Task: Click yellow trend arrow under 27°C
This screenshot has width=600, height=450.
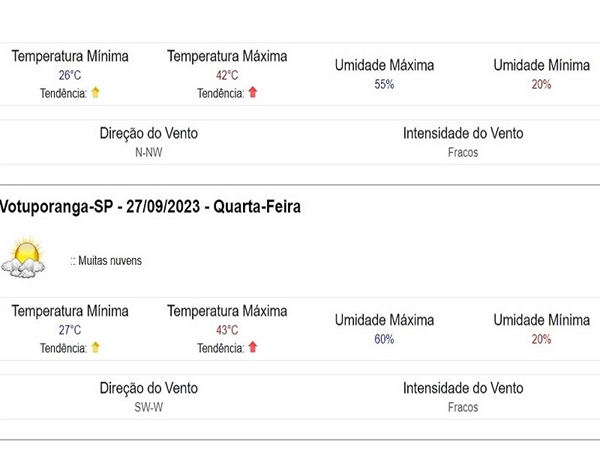Action: 96,347
